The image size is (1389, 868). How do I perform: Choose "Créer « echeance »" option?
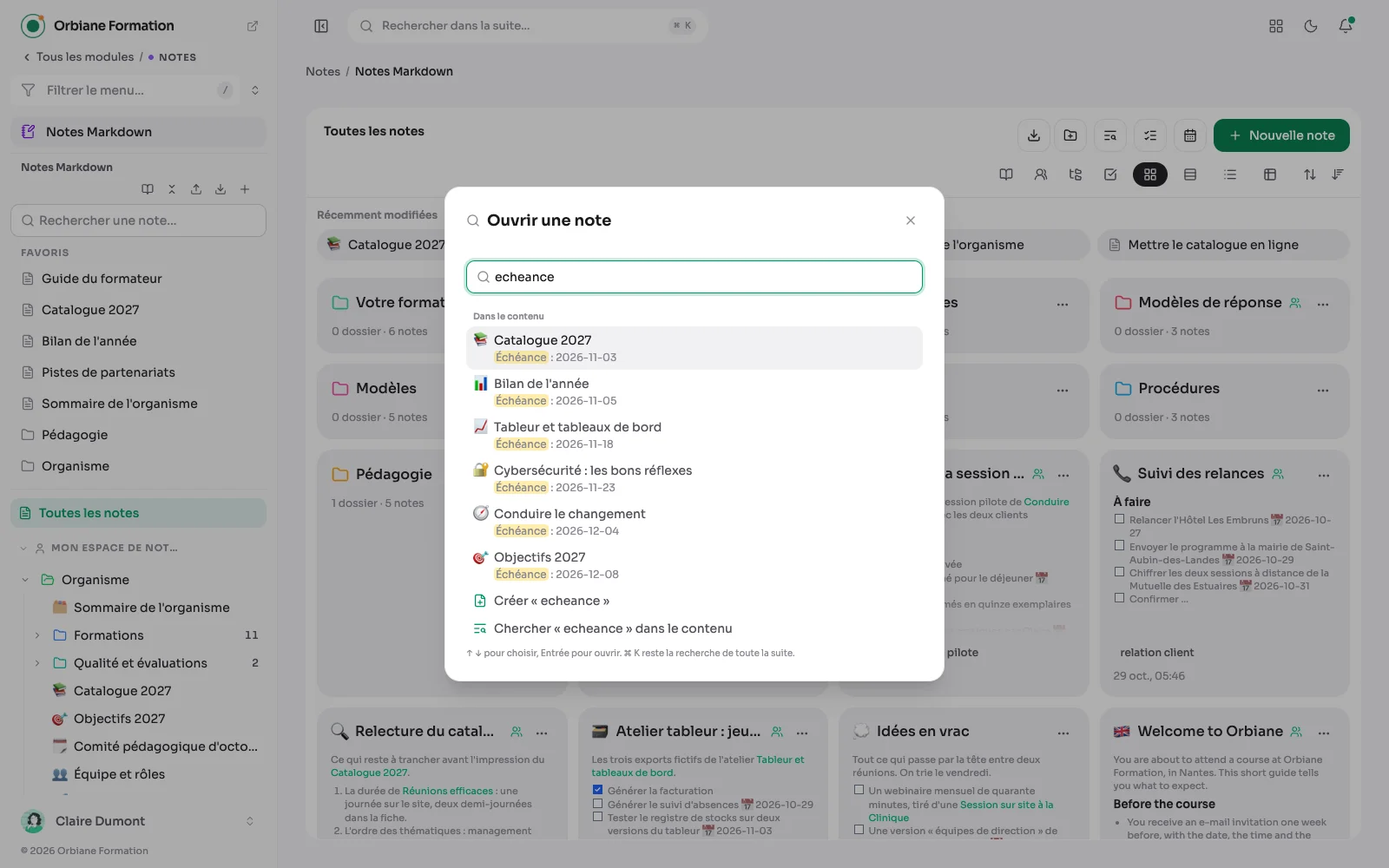point(694,601)
